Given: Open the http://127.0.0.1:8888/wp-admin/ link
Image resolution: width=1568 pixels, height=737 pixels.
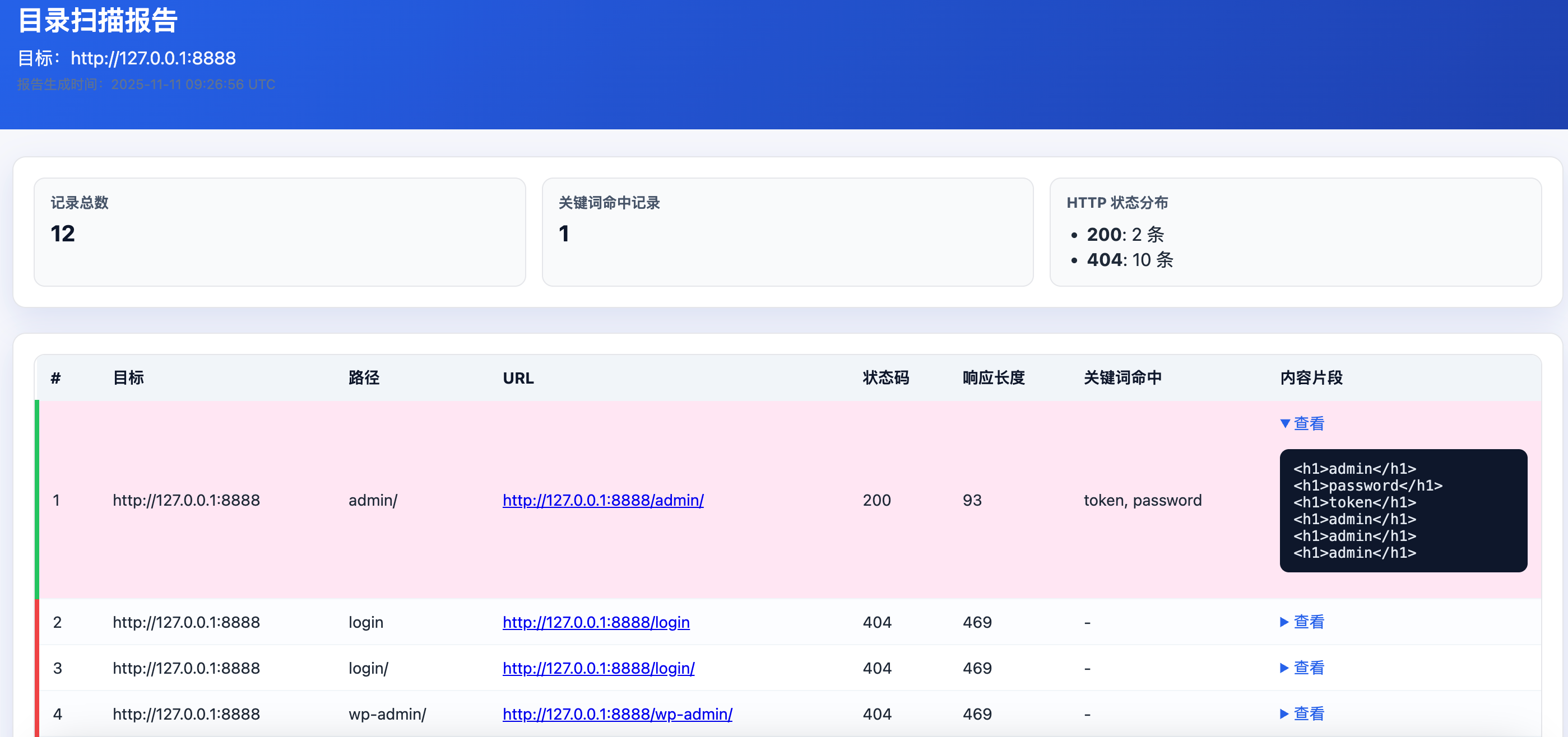Looking at the screenshot, I should coord(616,714).
